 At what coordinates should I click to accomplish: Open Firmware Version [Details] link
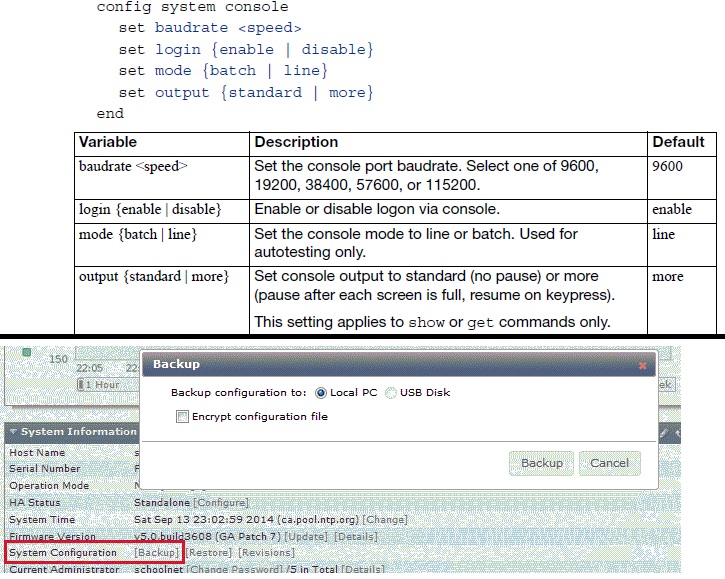356,537
